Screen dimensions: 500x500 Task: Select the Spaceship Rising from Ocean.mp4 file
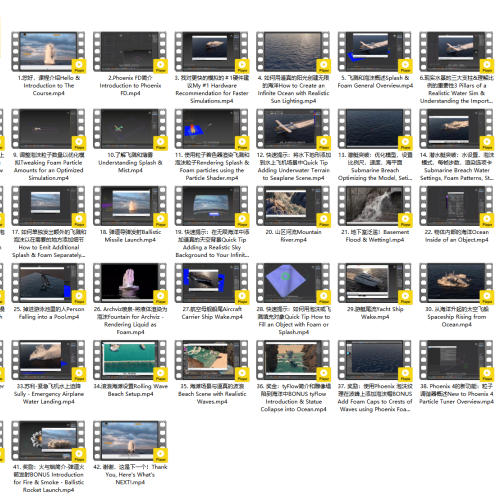pyautogui.click(x=457, y=283)
